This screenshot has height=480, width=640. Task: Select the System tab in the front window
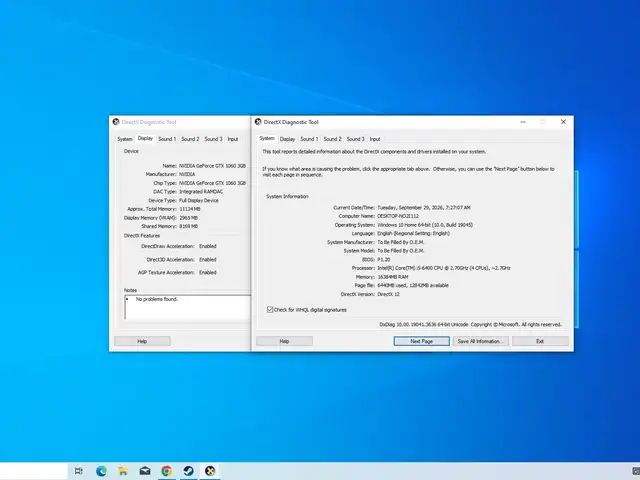(267, 138)
